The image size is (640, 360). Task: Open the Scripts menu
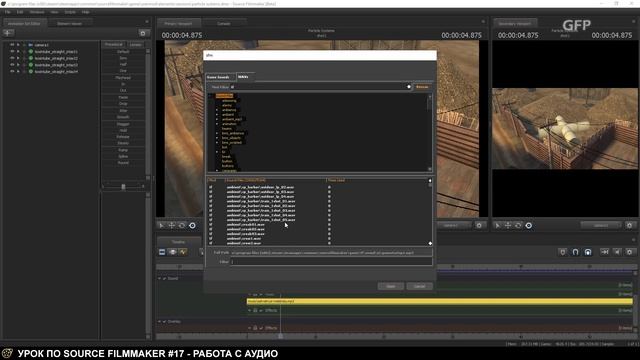pos(70,12)
